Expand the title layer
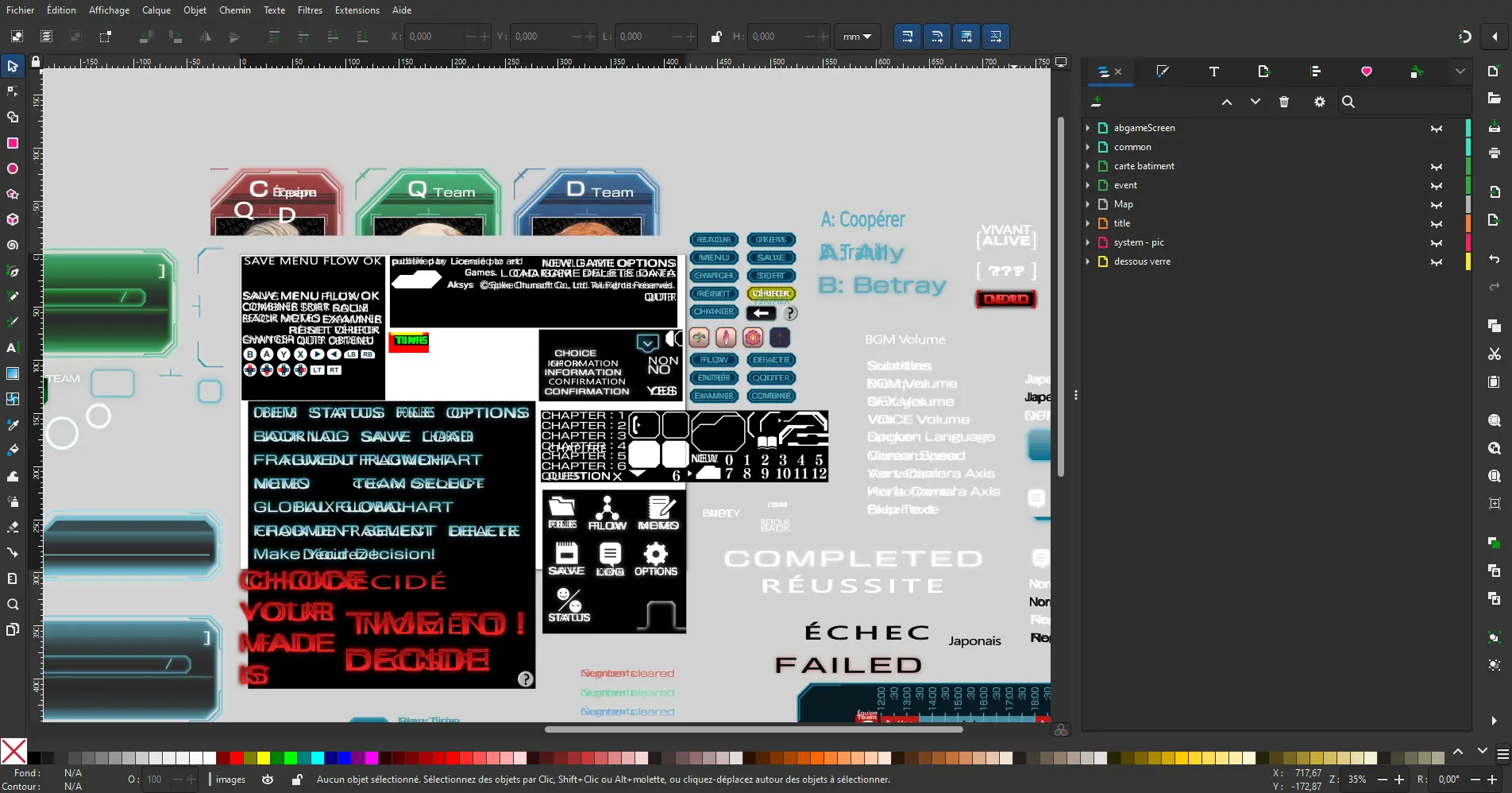The width and height of the screenshot is (1512, 793). coord(1088,223)
